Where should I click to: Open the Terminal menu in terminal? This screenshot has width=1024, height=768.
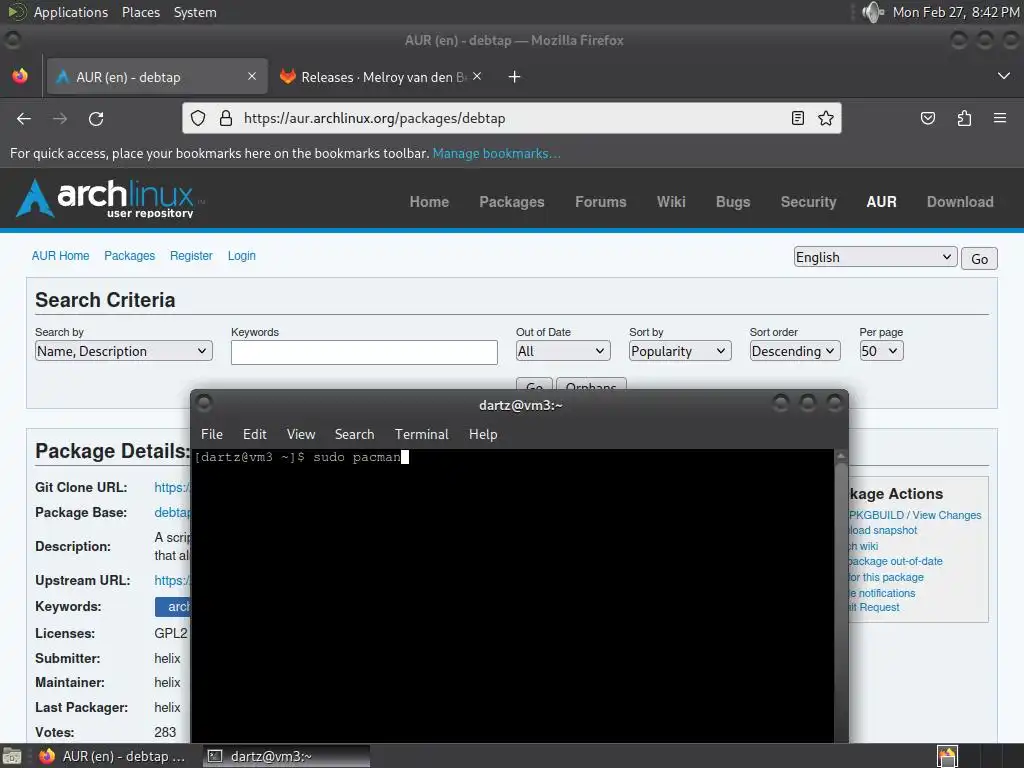[x=422, y=434]
